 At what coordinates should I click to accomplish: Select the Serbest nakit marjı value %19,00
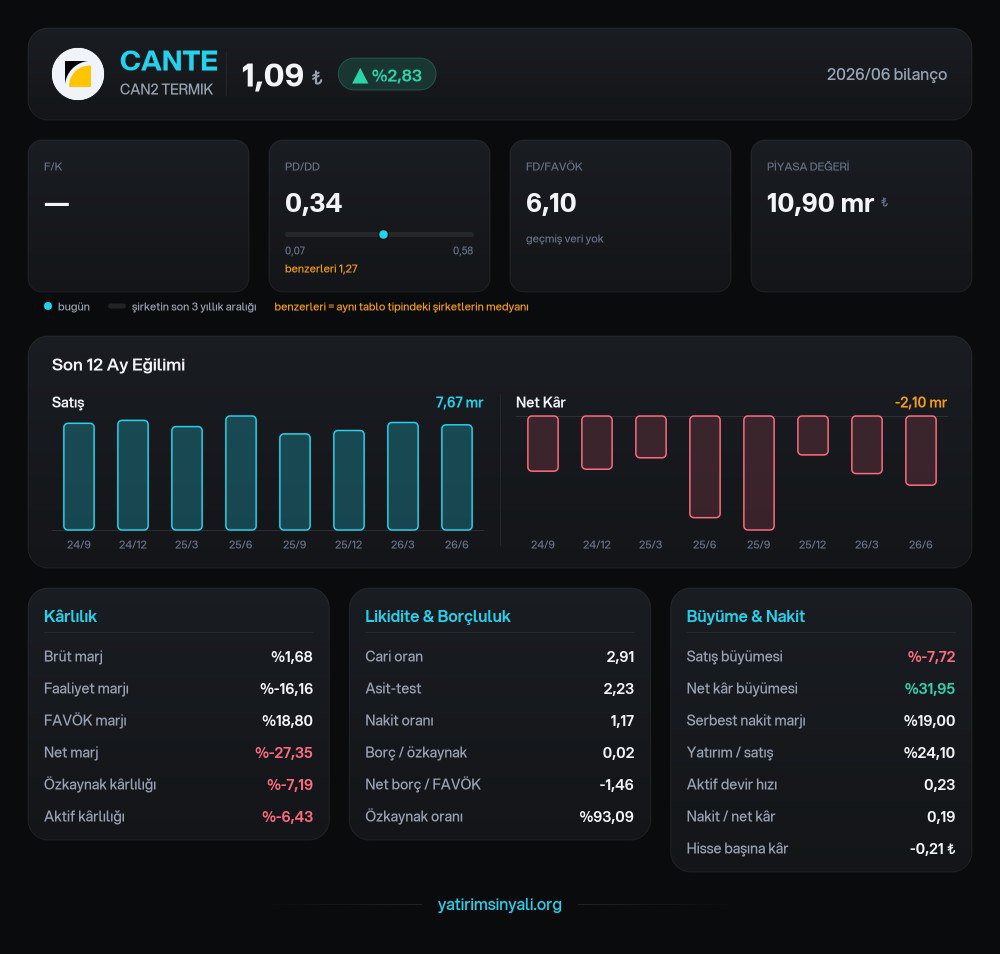click(929, 721)
